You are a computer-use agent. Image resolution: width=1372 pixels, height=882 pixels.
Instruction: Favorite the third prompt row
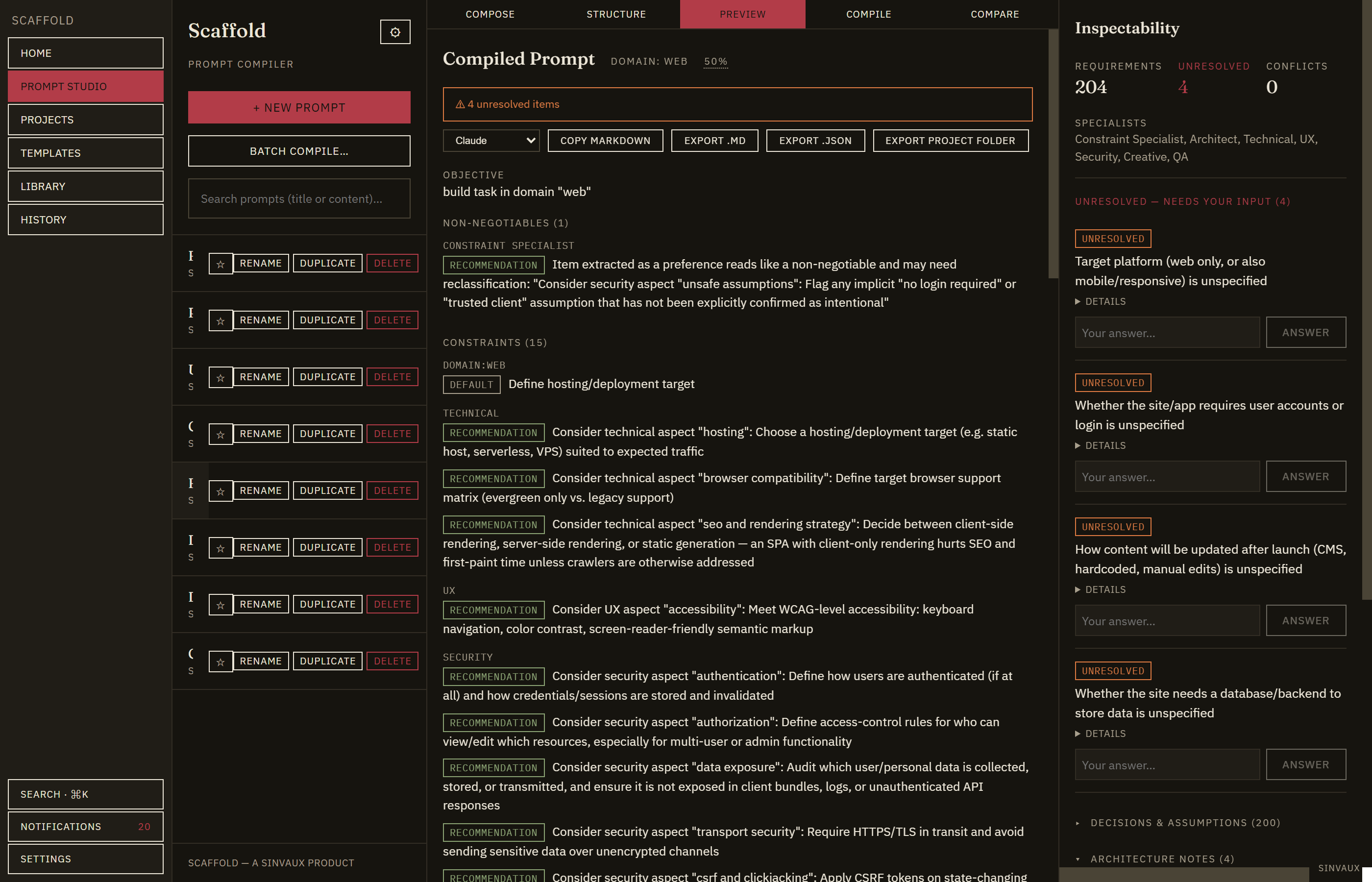pos(220,377)
